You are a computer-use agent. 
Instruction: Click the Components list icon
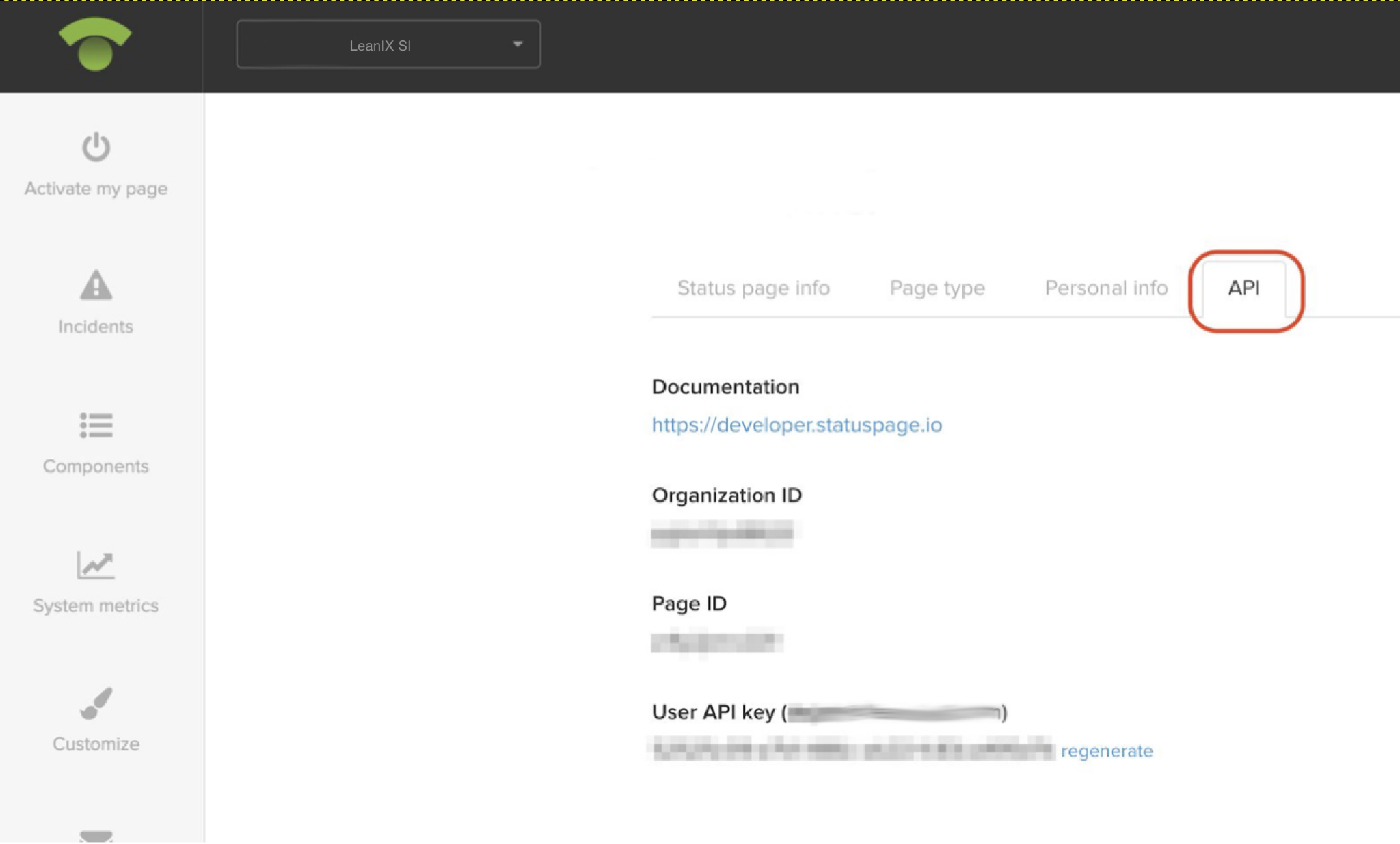(x=96, y=425)
